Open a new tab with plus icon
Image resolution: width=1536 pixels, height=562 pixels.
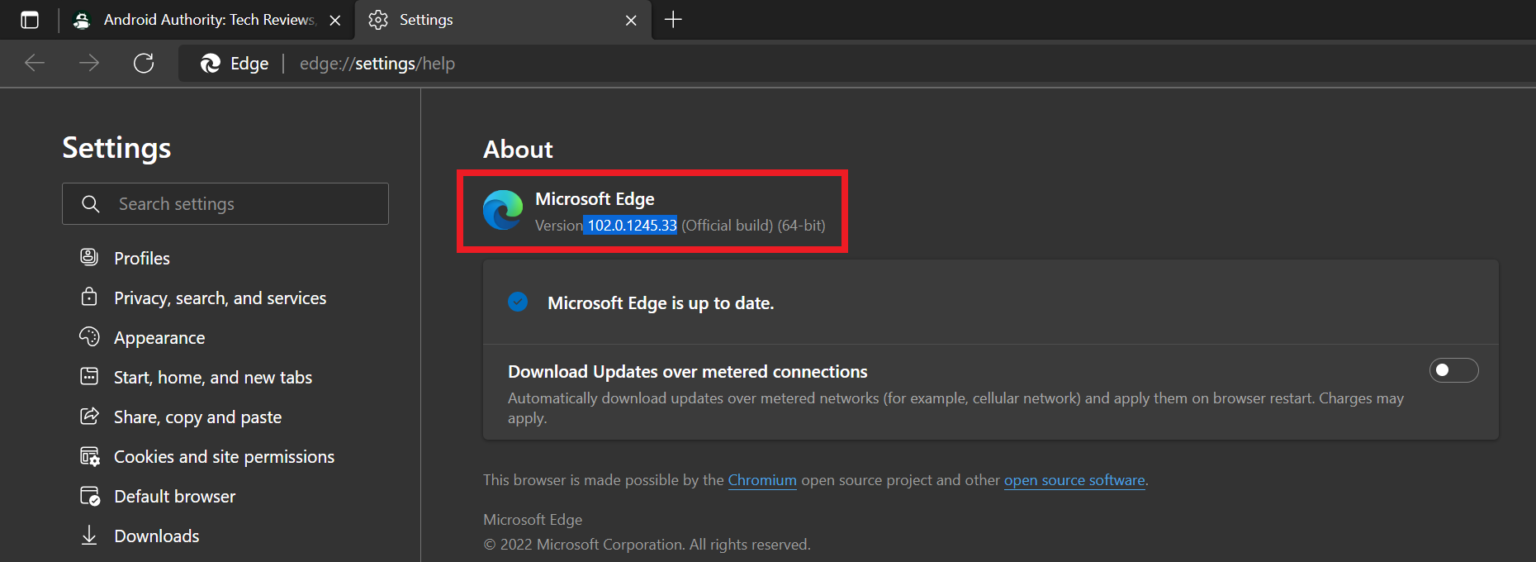point(673,20)
